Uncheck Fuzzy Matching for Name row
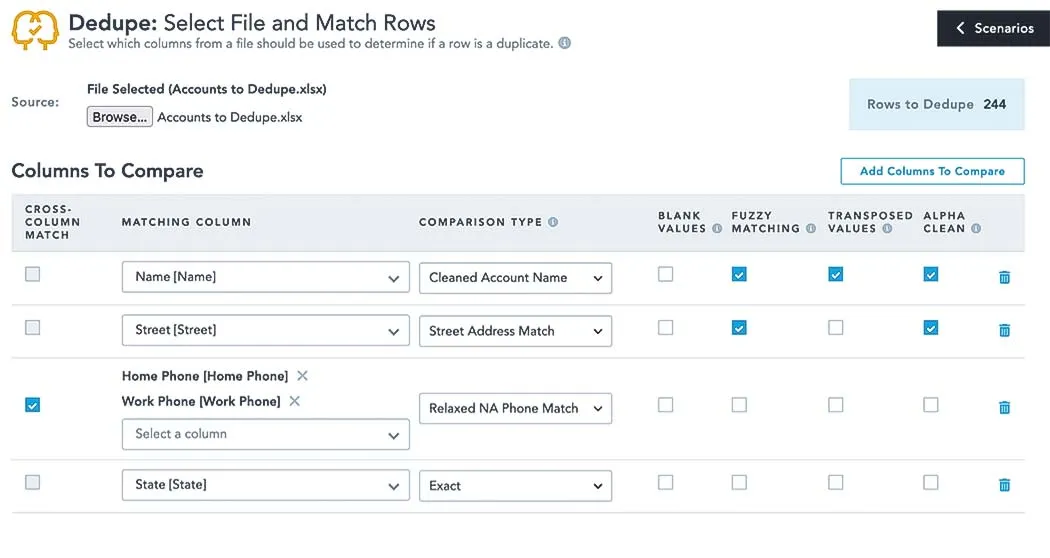 739,274
